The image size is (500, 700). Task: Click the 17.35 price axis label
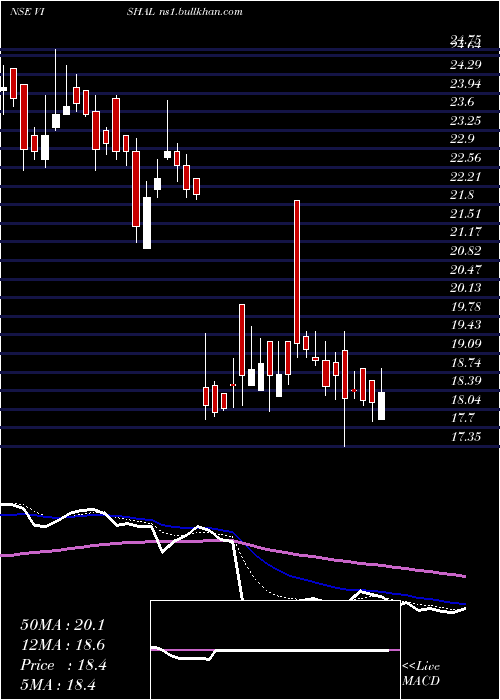pyautogui.click(x=465, y=437)
